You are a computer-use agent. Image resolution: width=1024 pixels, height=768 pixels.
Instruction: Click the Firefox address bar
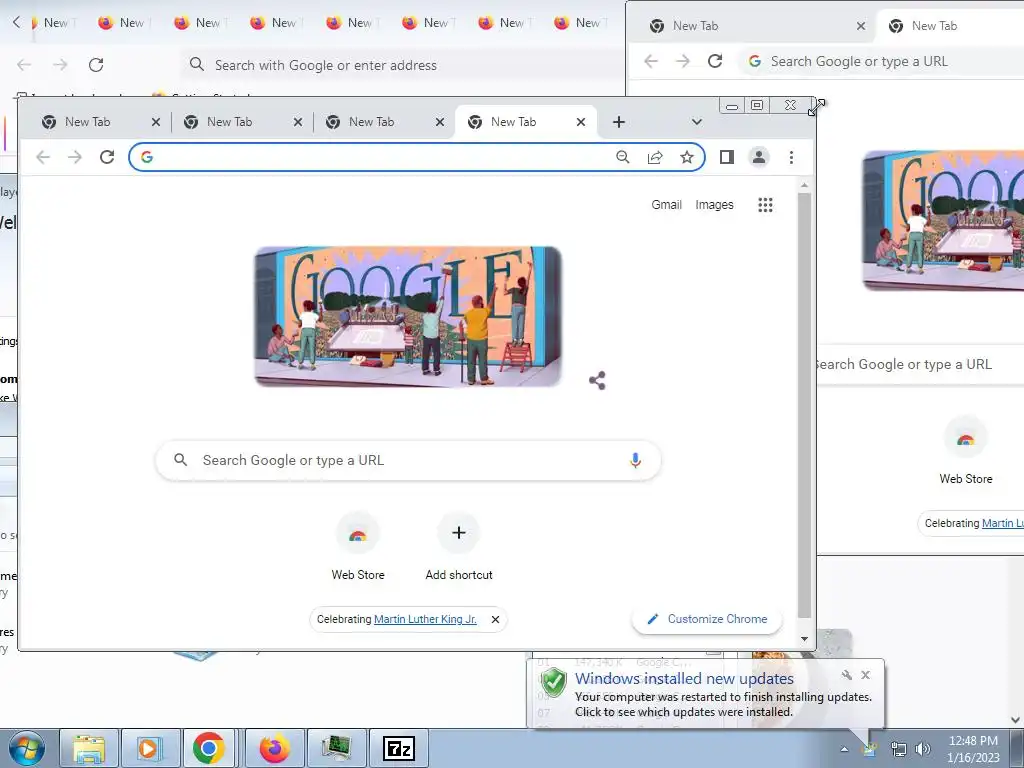point(402,65)
